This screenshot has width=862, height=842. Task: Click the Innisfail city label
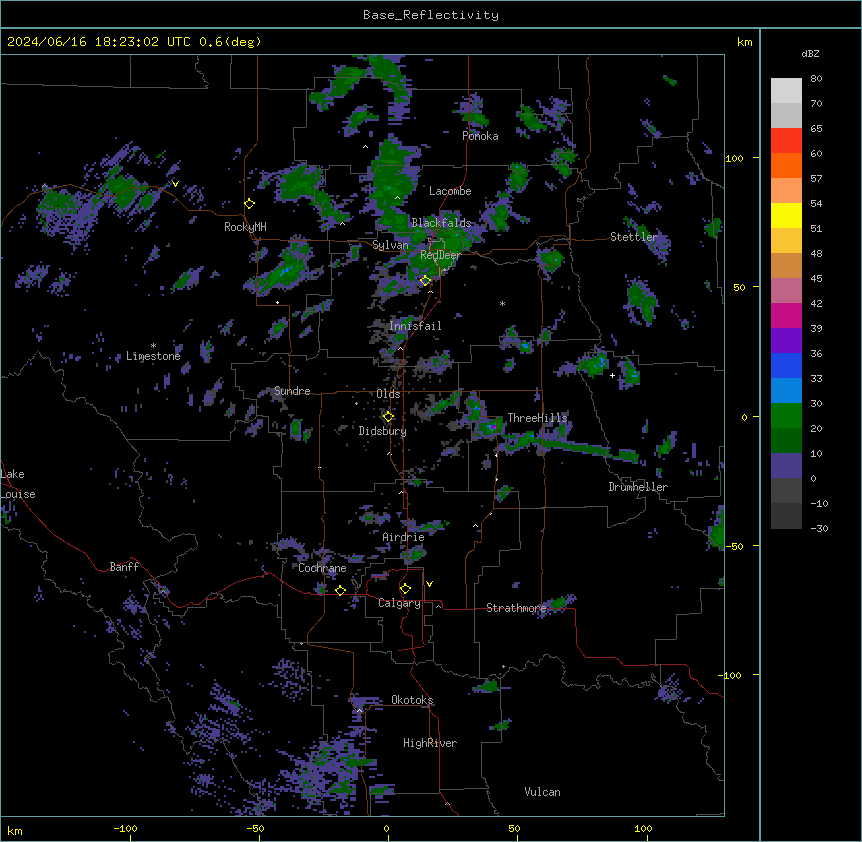415,326
